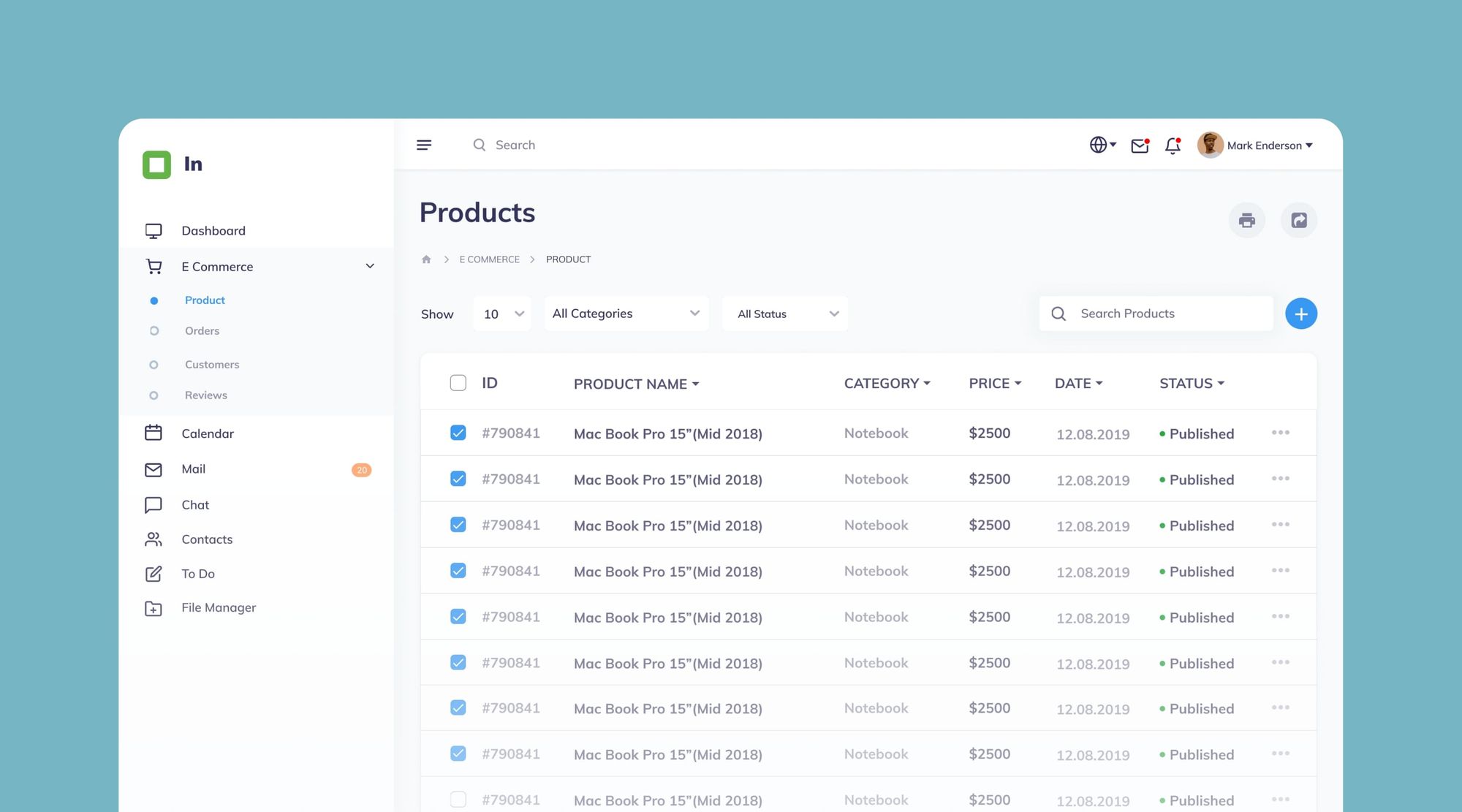Click the hamburger menu icon
Image resolution: width=1462 pixels, height=812 pixels.
(x=424, y=145)
